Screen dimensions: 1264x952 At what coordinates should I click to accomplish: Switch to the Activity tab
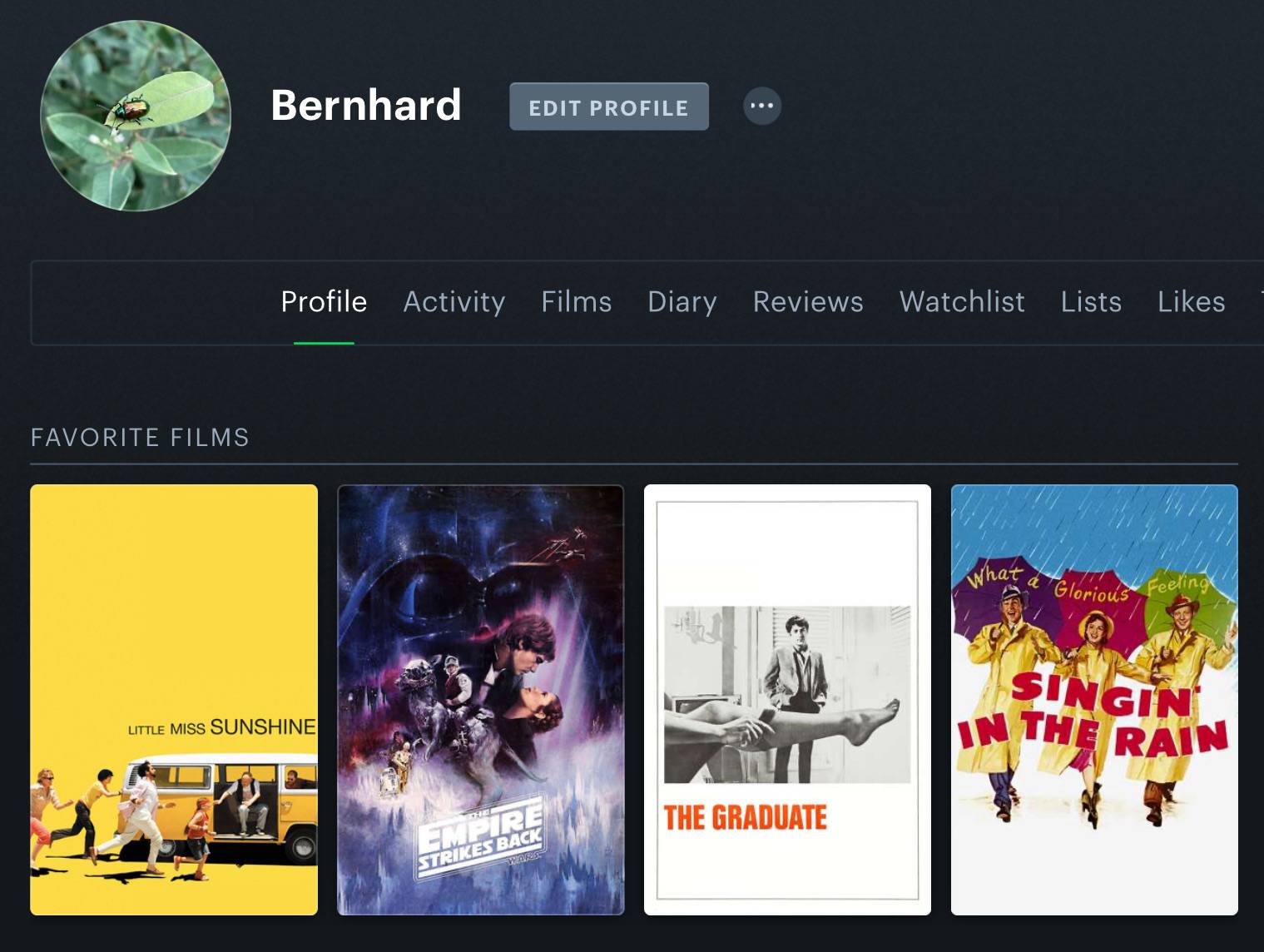454,301
